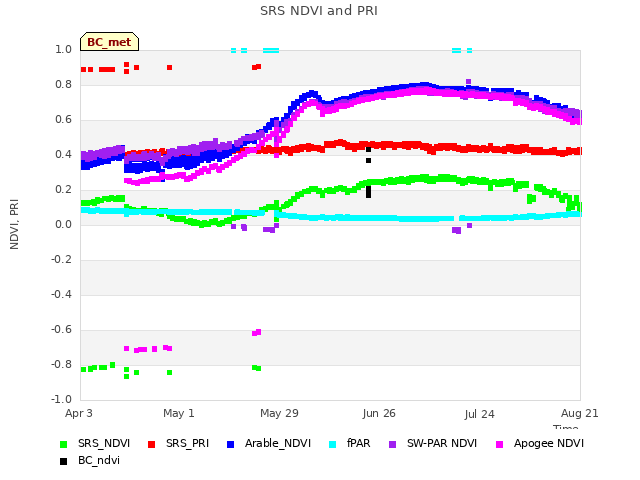
Task: Click the SW-PAR NDVI purple legend swatch
Action: [392, 444]
